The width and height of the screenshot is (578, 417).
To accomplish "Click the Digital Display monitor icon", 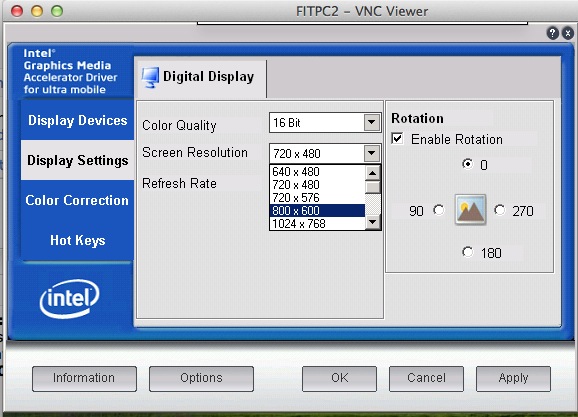I will [x=150, y=77].
